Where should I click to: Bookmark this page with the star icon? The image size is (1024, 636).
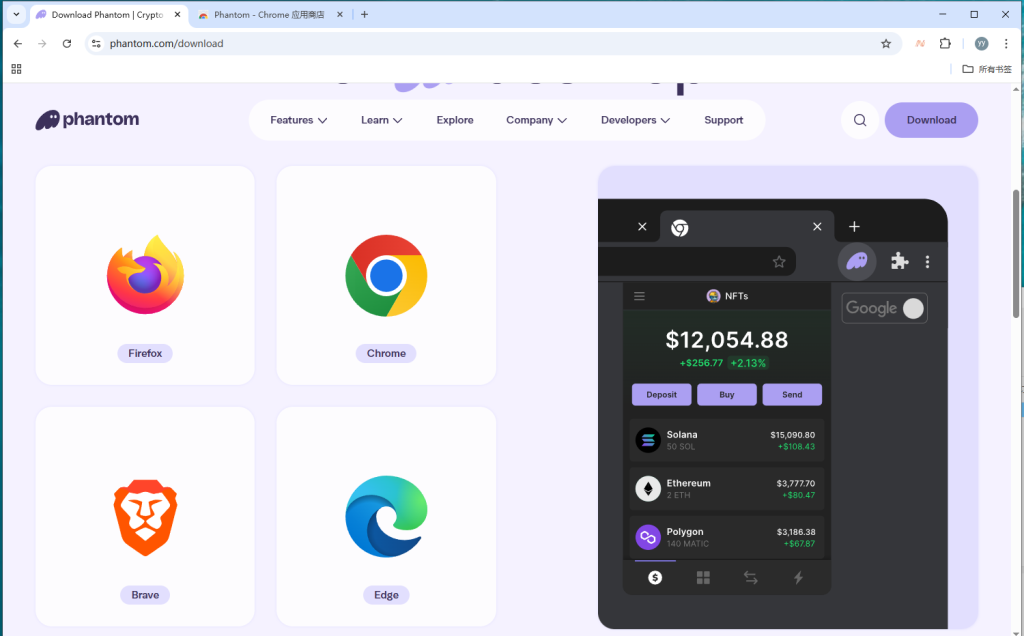pos(886,44)
